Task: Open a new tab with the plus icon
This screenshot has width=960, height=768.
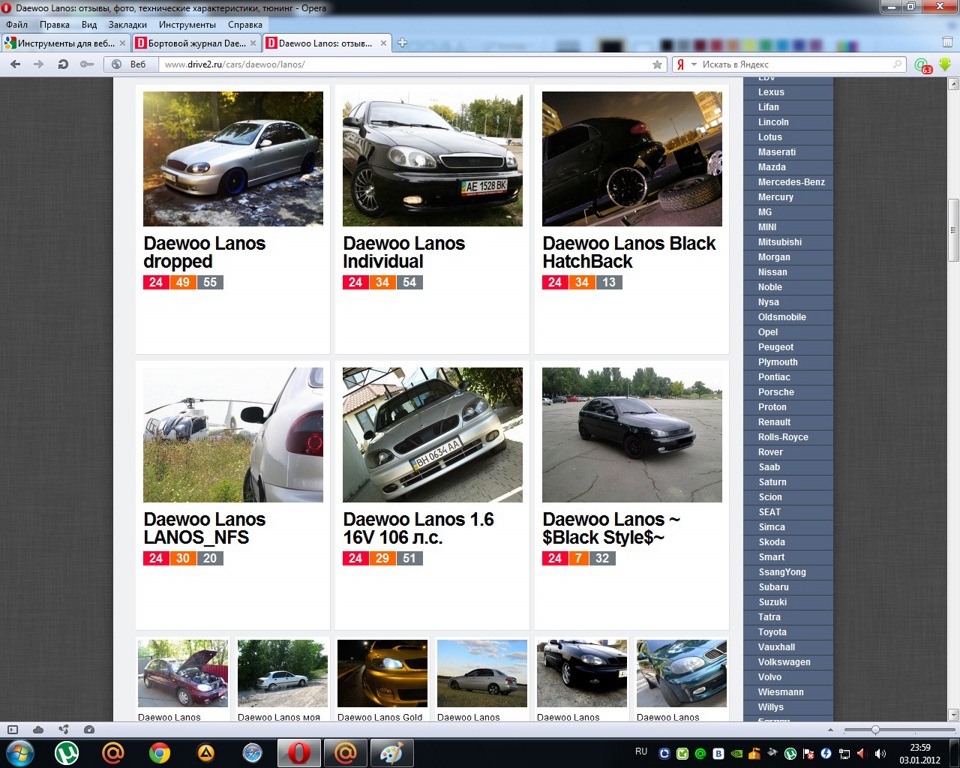Action: [402, 43]
